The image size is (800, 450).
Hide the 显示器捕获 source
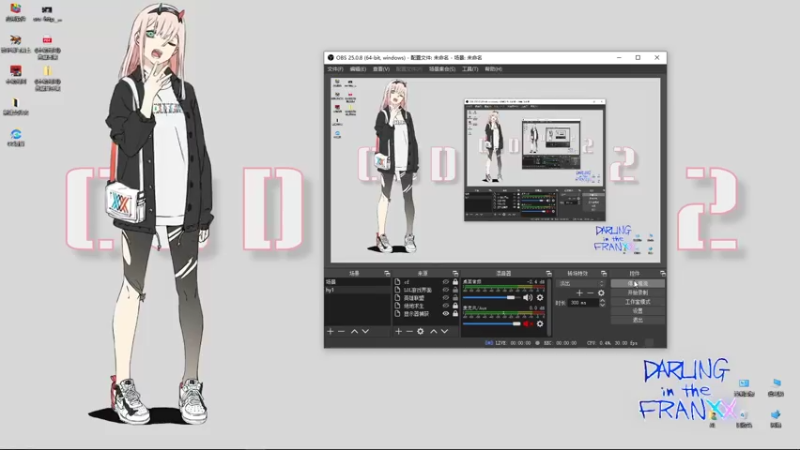[445, 314]
